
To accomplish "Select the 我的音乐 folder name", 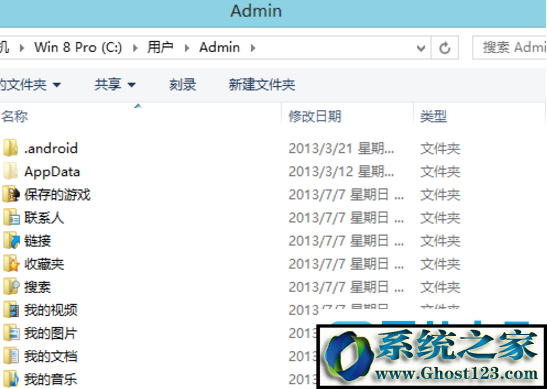I will tap(51, 379).
